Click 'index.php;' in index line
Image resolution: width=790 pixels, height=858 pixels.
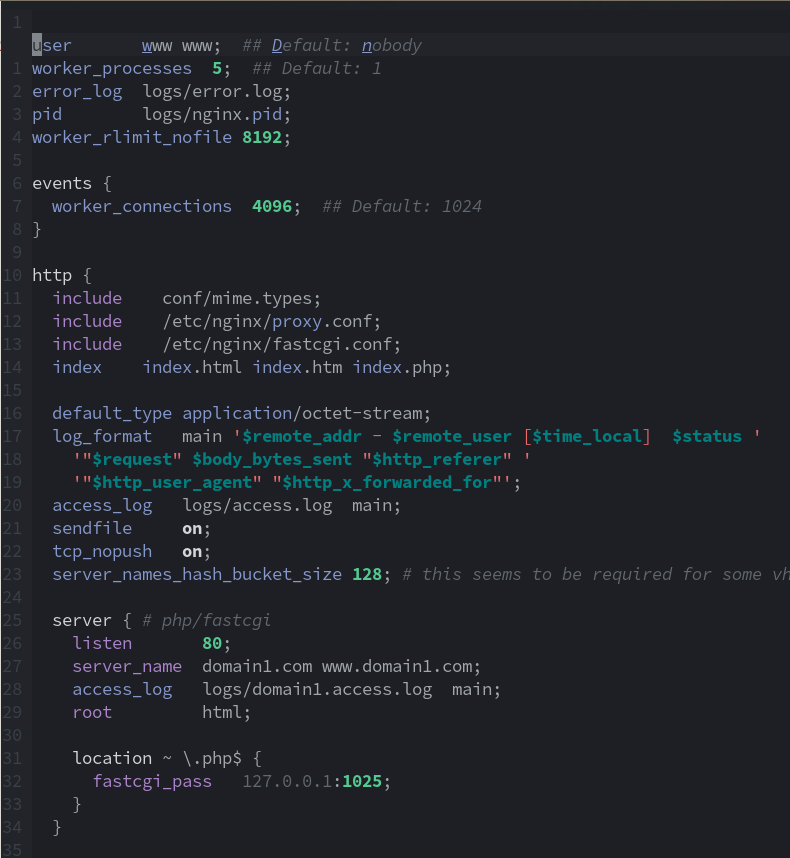402,367
